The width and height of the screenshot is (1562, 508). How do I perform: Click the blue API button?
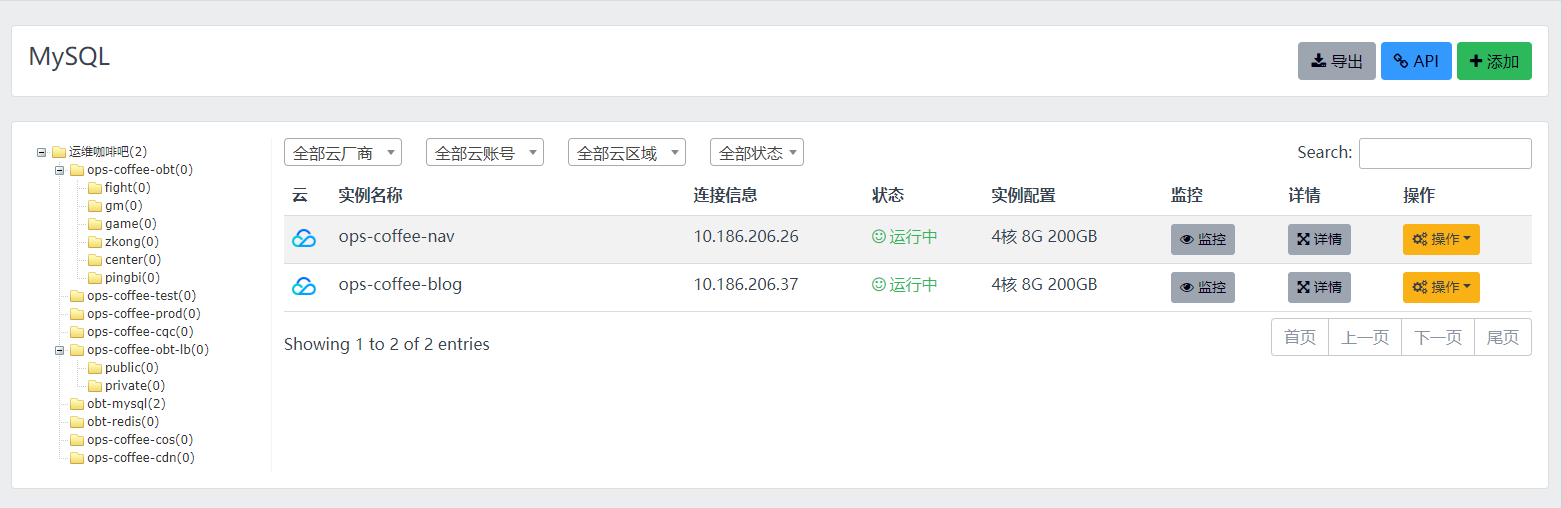[x=1415, y=61]
